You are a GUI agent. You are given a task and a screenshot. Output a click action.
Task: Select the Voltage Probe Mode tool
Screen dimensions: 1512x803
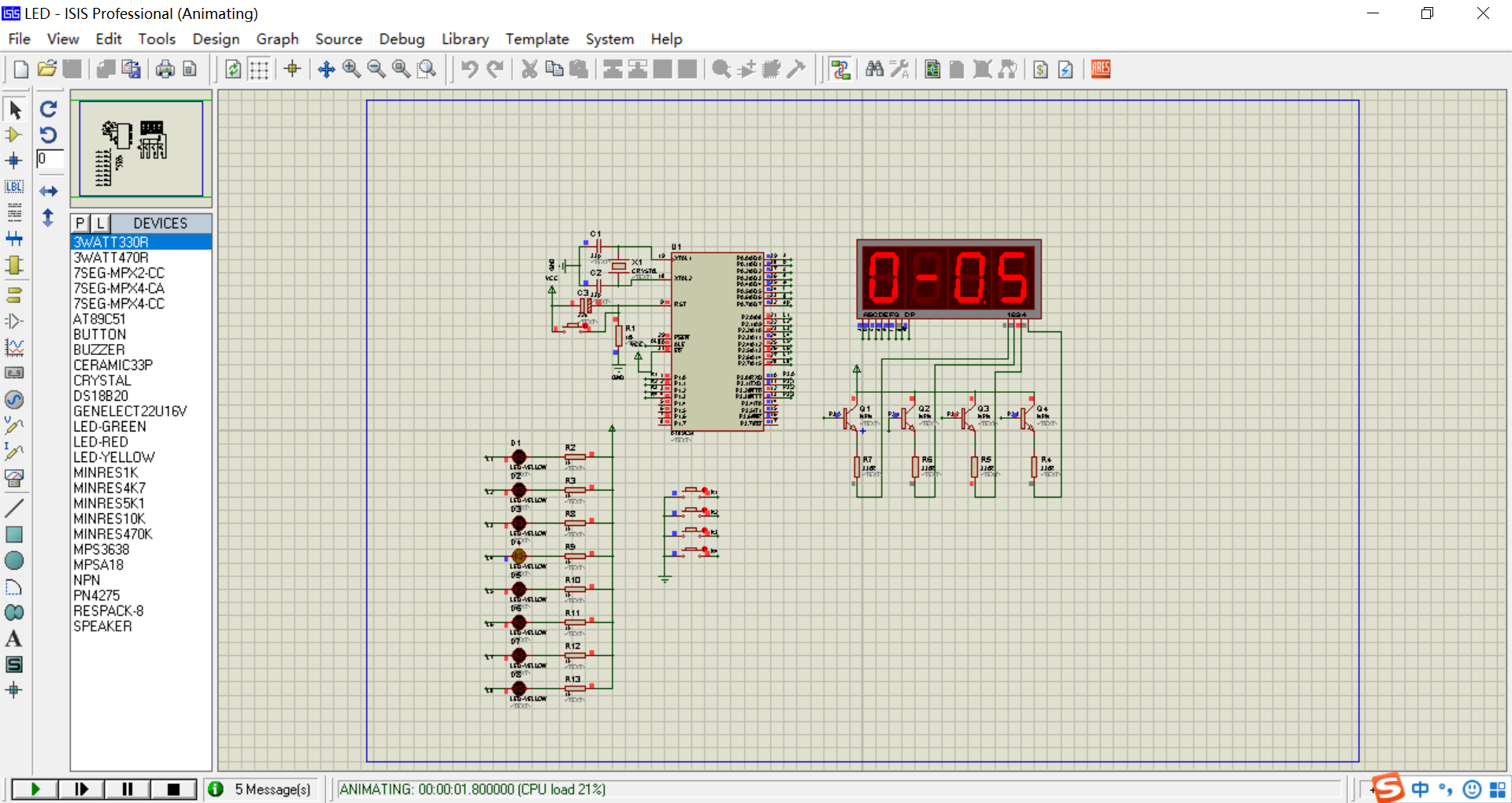14,425
